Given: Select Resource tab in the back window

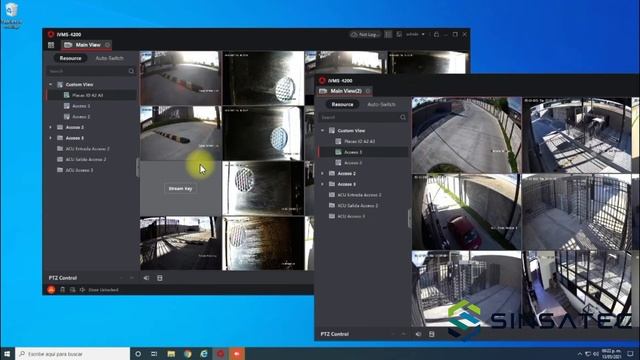Looking at the screenshot, I should point(70,58).
